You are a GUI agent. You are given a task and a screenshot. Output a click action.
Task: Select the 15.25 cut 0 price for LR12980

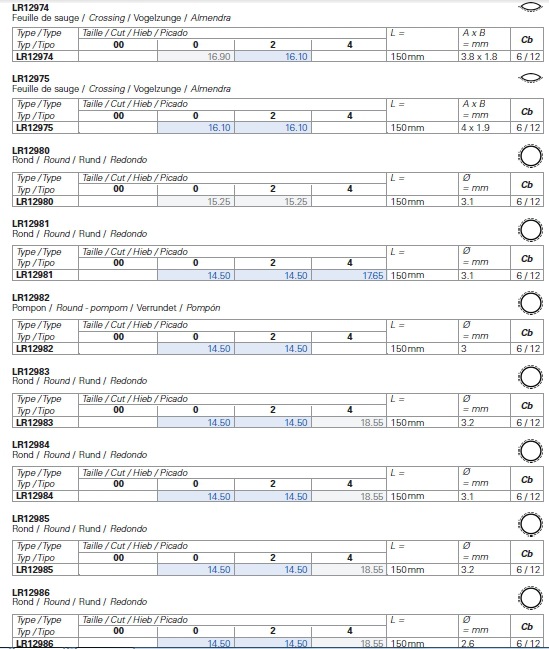point(196,202)
